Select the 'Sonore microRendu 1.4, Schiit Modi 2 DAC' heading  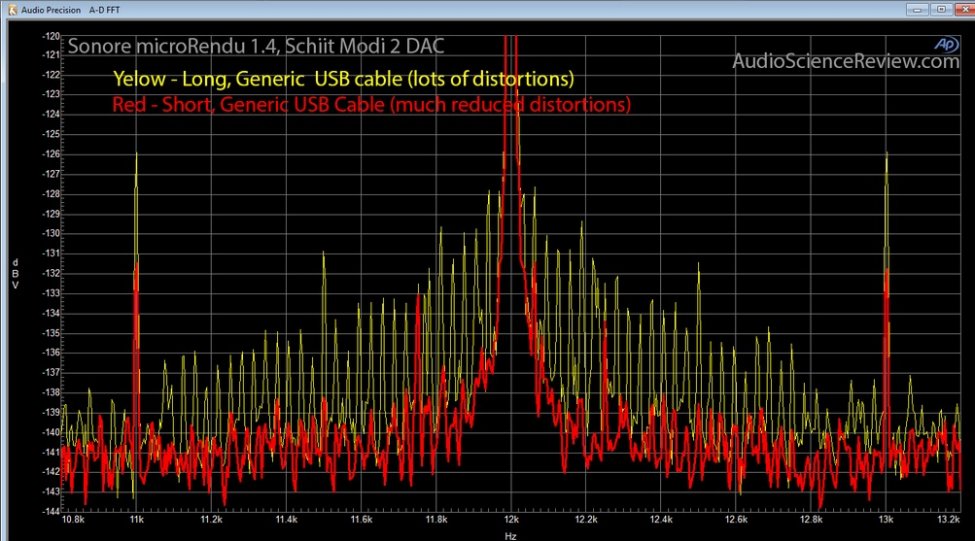[256, 46]
